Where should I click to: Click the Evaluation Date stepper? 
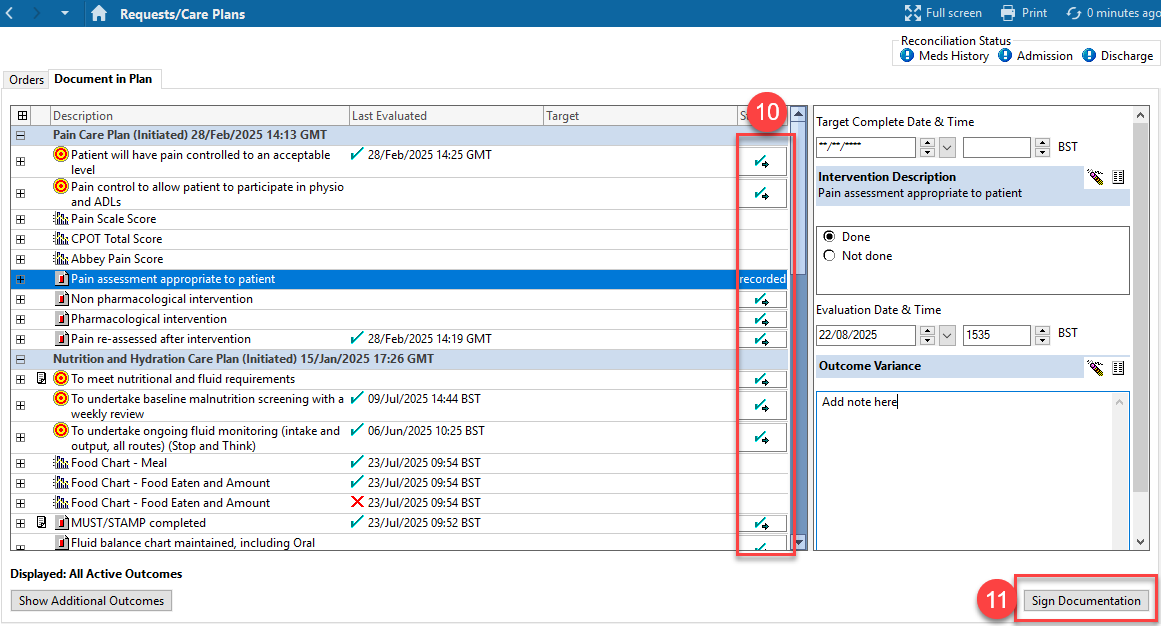coord(927,336)
